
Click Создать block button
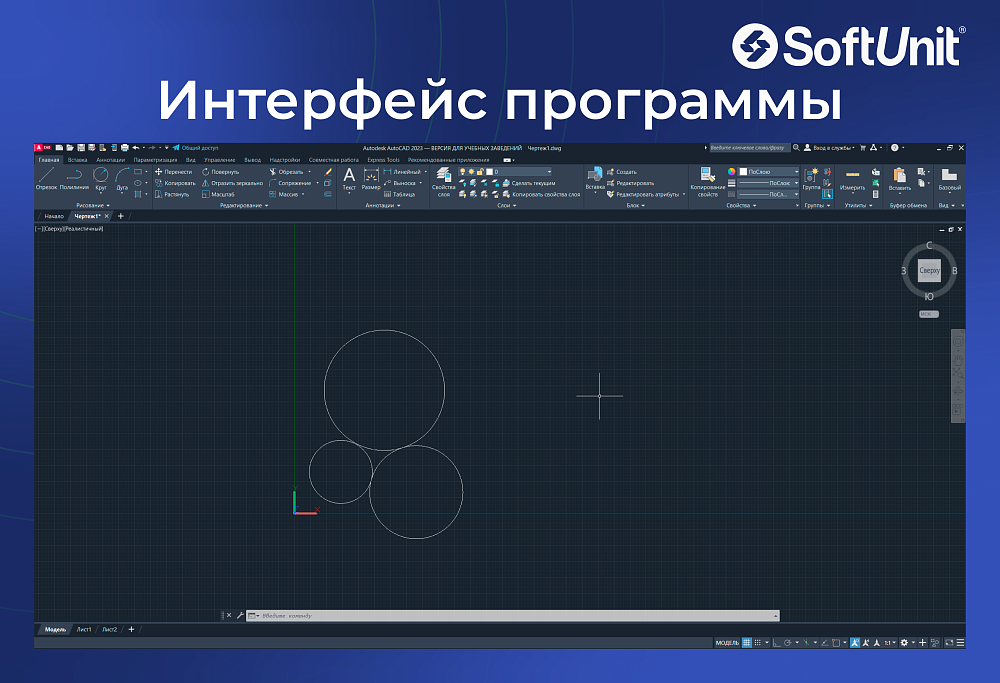(x=622, y=172)
